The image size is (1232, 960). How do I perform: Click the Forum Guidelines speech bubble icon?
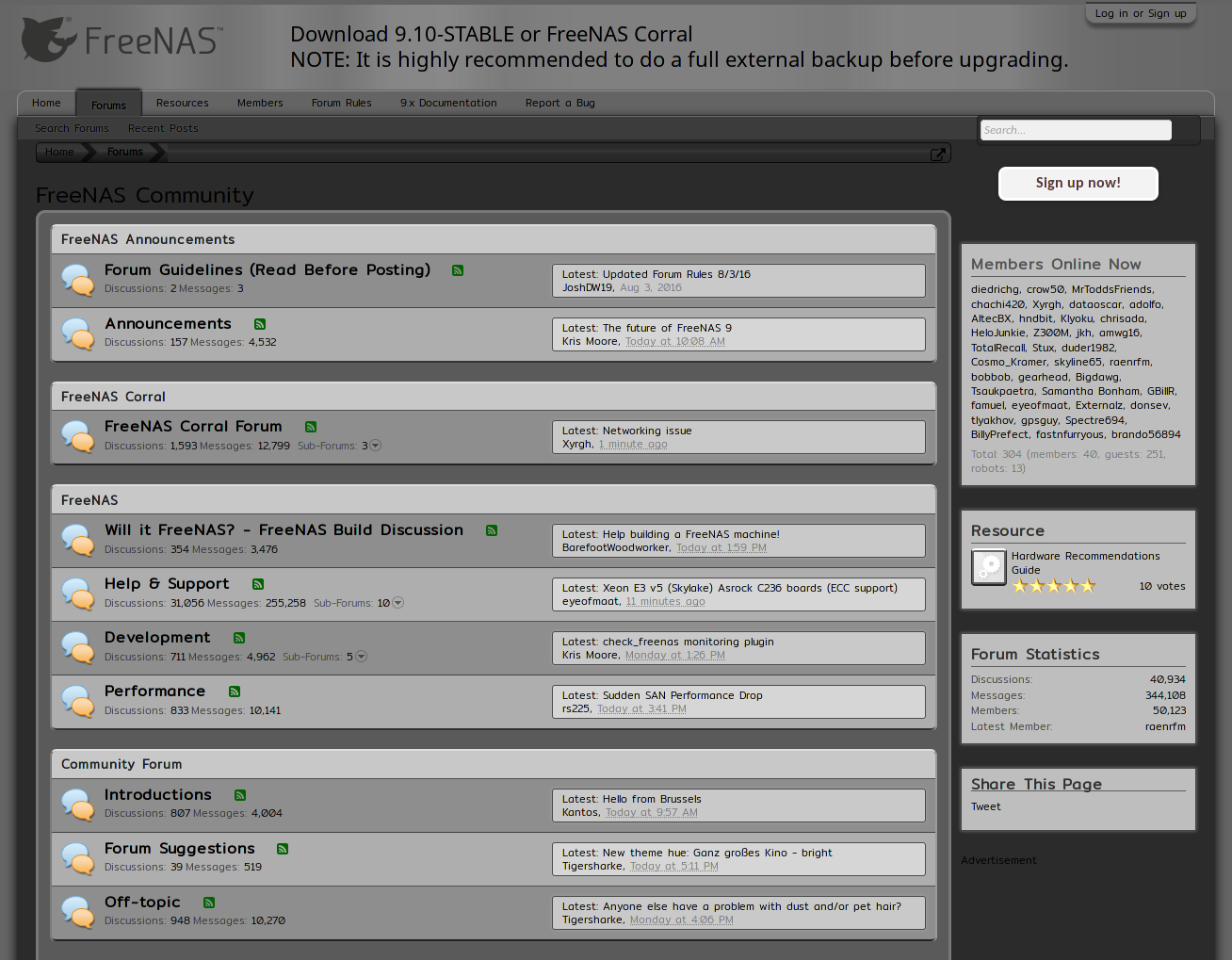tap(77, 280)
